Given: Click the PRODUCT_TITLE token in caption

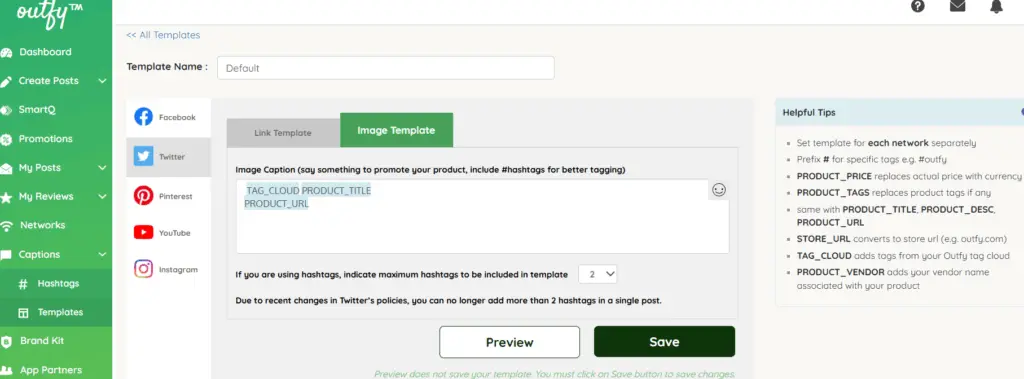Looking at the screenshot, I should click(x=336, y=191).
